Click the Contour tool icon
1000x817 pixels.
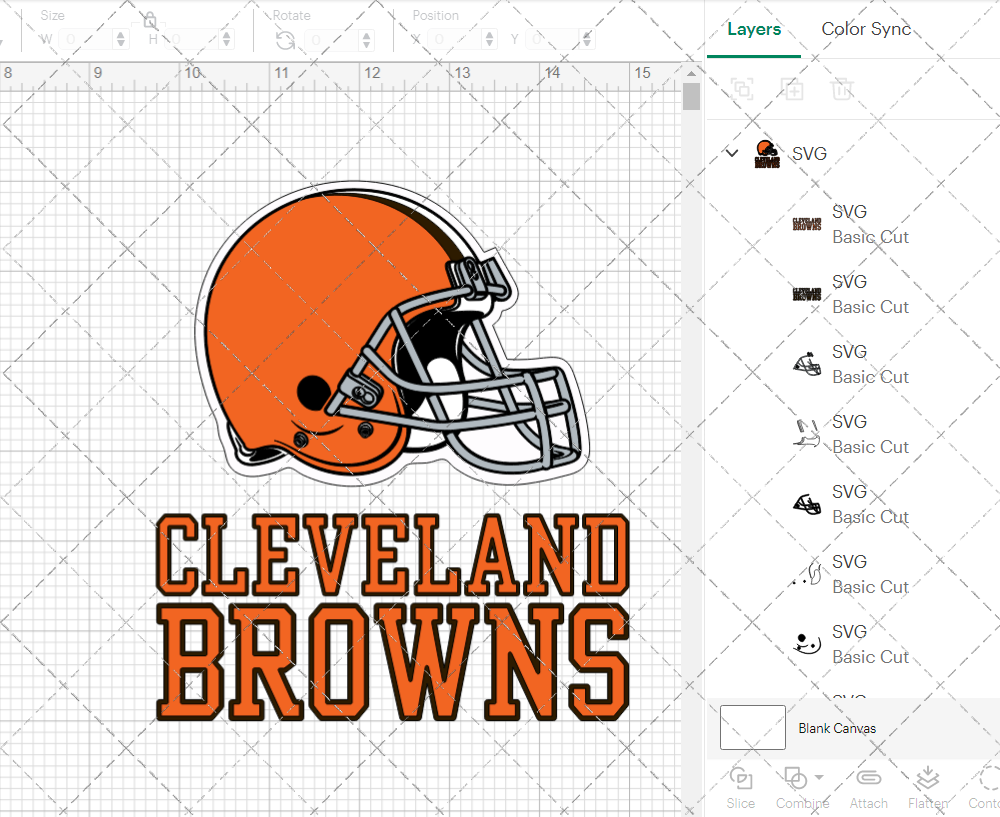[x=989, y=779]
